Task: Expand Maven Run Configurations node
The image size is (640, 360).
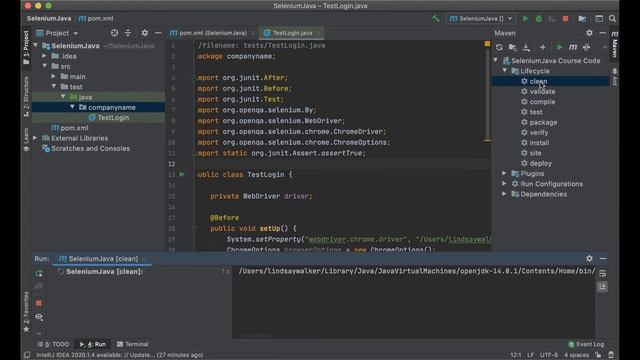Action: tap(505, 184)
